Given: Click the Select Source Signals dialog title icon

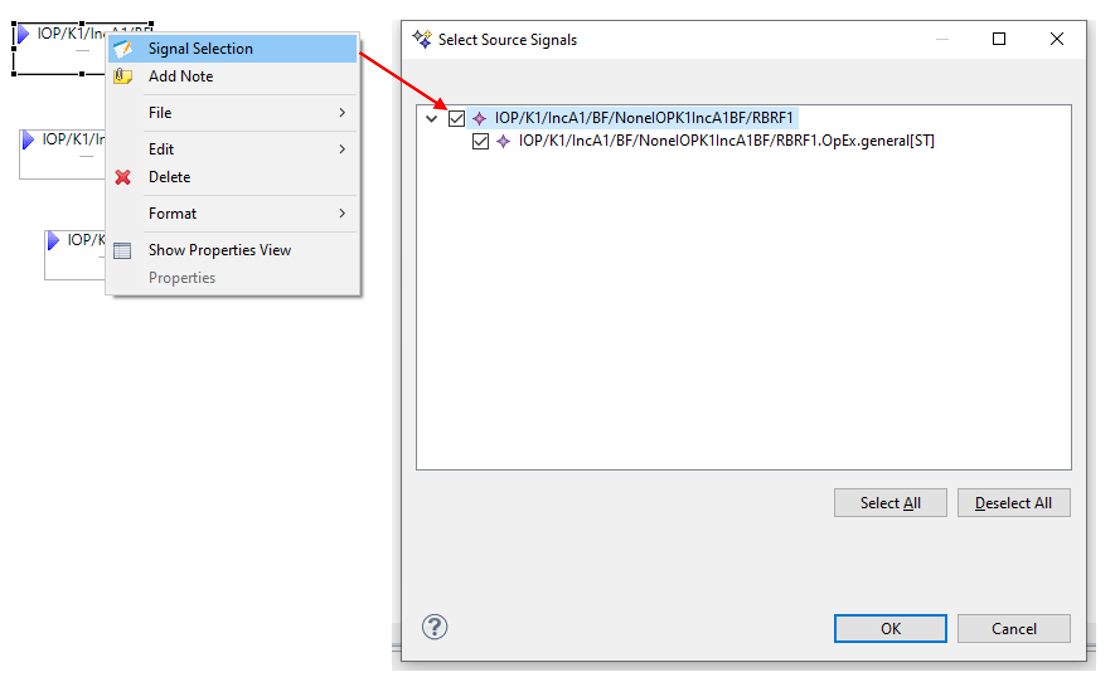Looking at the screenshot, I should (422, 40).
